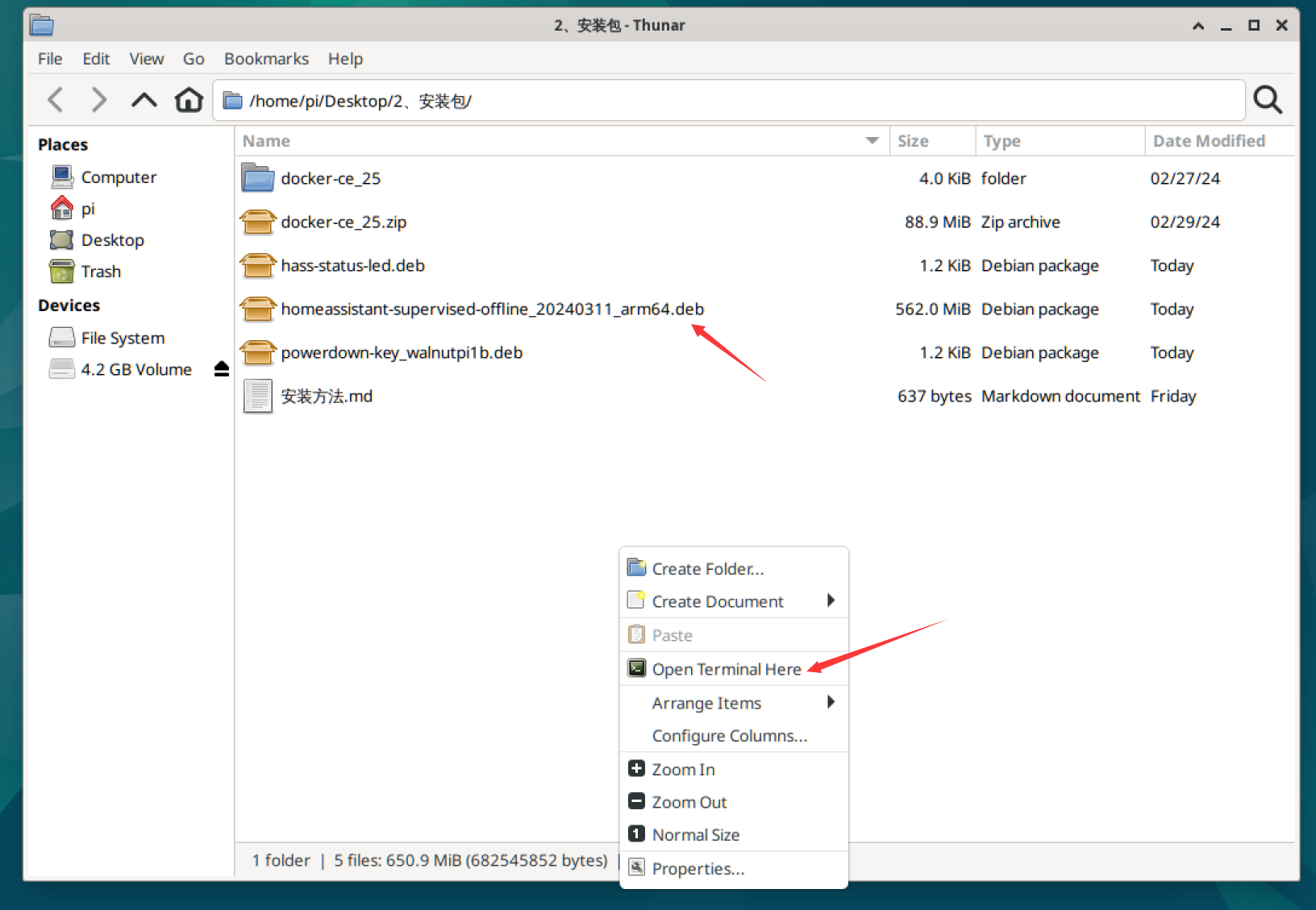1316x910 pixels.
Task: Open the parent folder with up arrow
Action: pyautogui.click(x=144, y=100)
